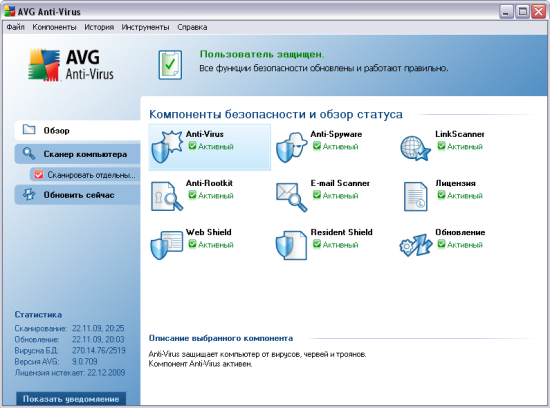Click the Обновление date 22.11.09, 20:03
Viewport: 550px width, 408px height.
[98, 339]
